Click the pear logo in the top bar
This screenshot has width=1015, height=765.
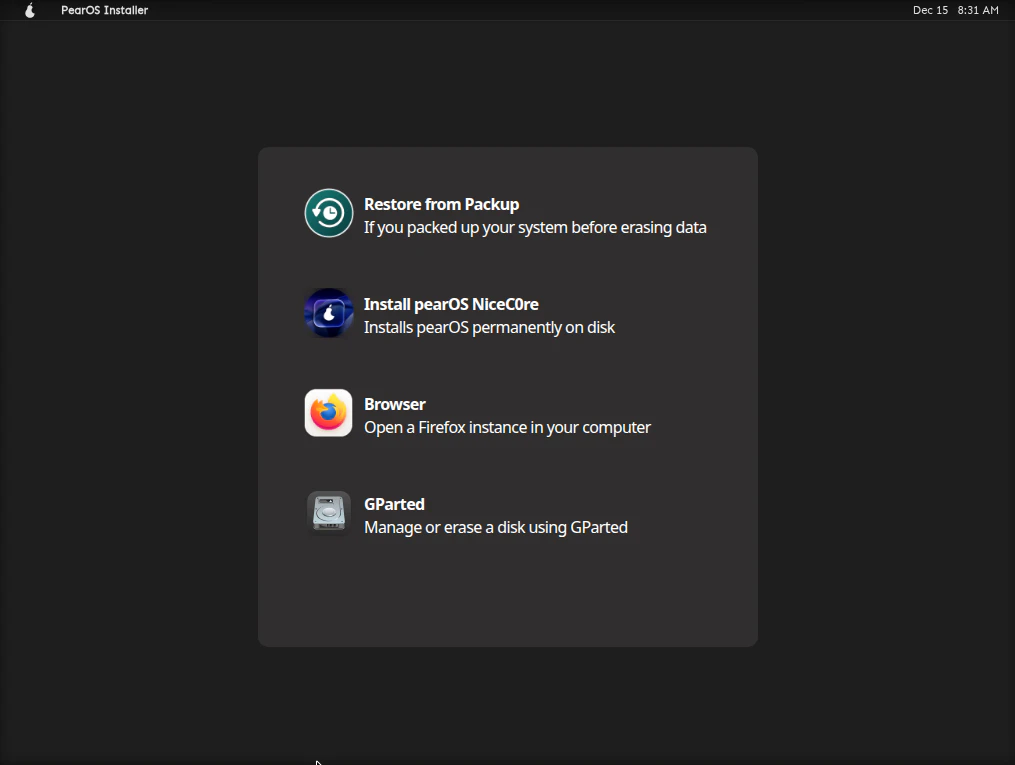click(x=30, y=10)
